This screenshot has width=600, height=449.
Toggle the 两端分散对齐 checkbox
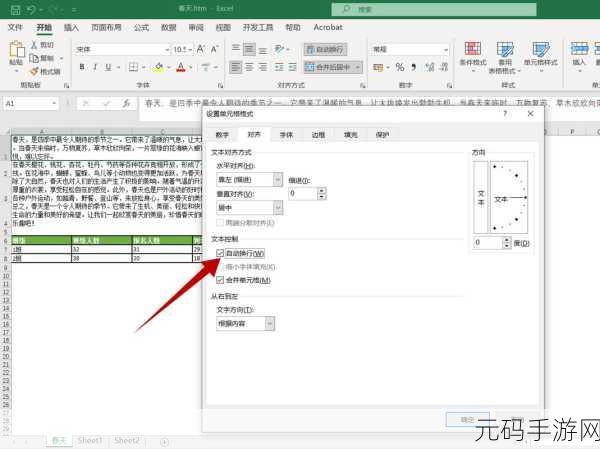coord(220,222)
